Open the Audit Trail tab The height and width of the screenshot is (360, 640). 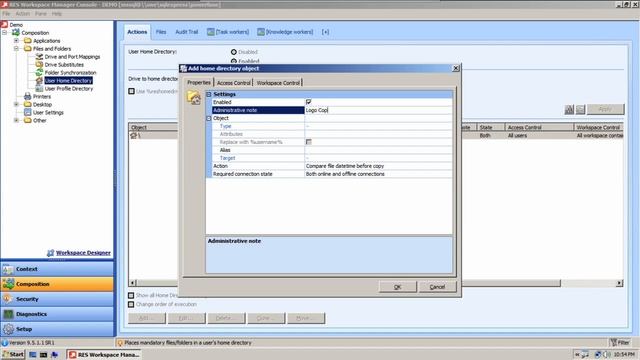187,32
